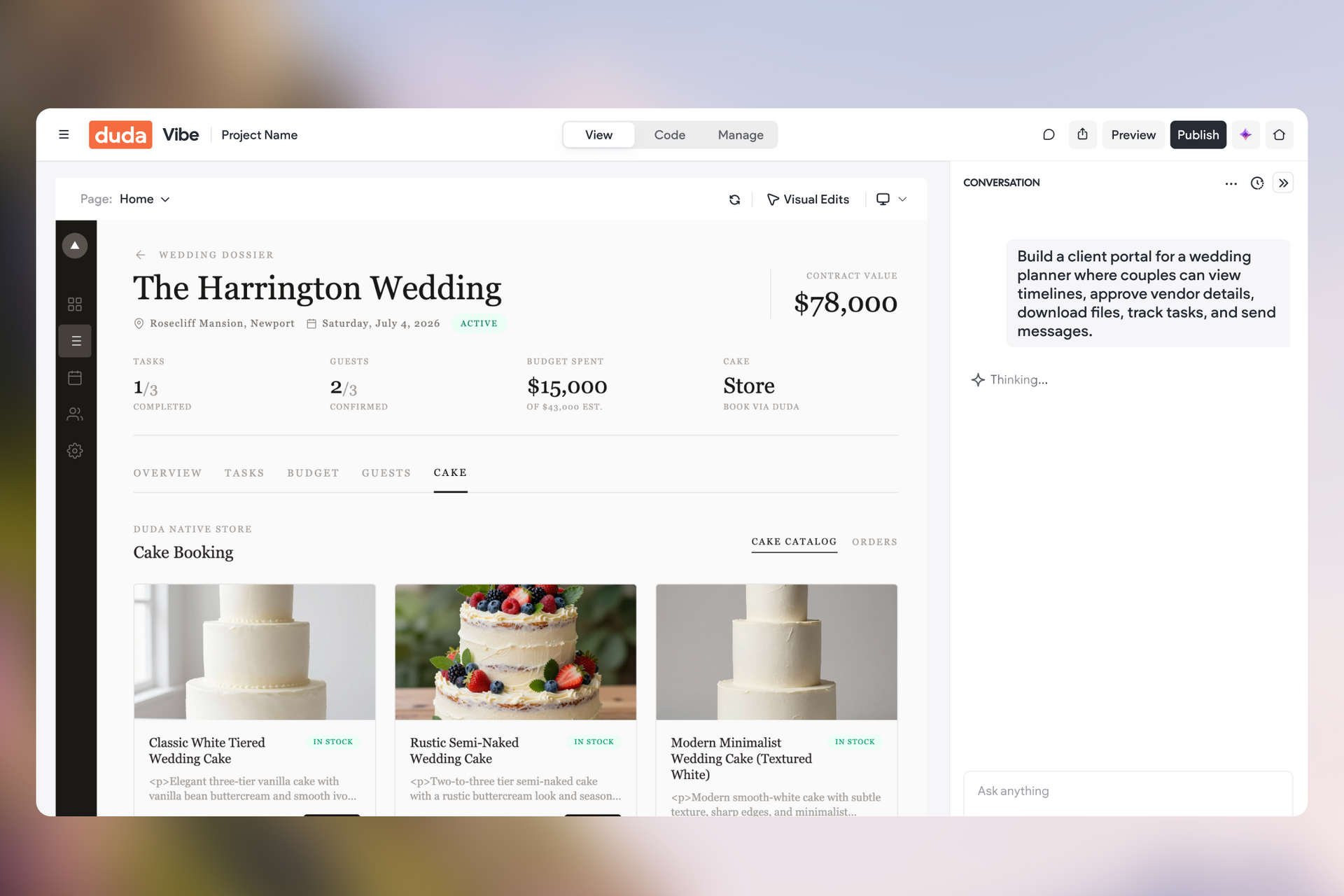This screenshot has height=896, width=1344.
Task: Switch to the Code tab
Action: pos(669,135)
